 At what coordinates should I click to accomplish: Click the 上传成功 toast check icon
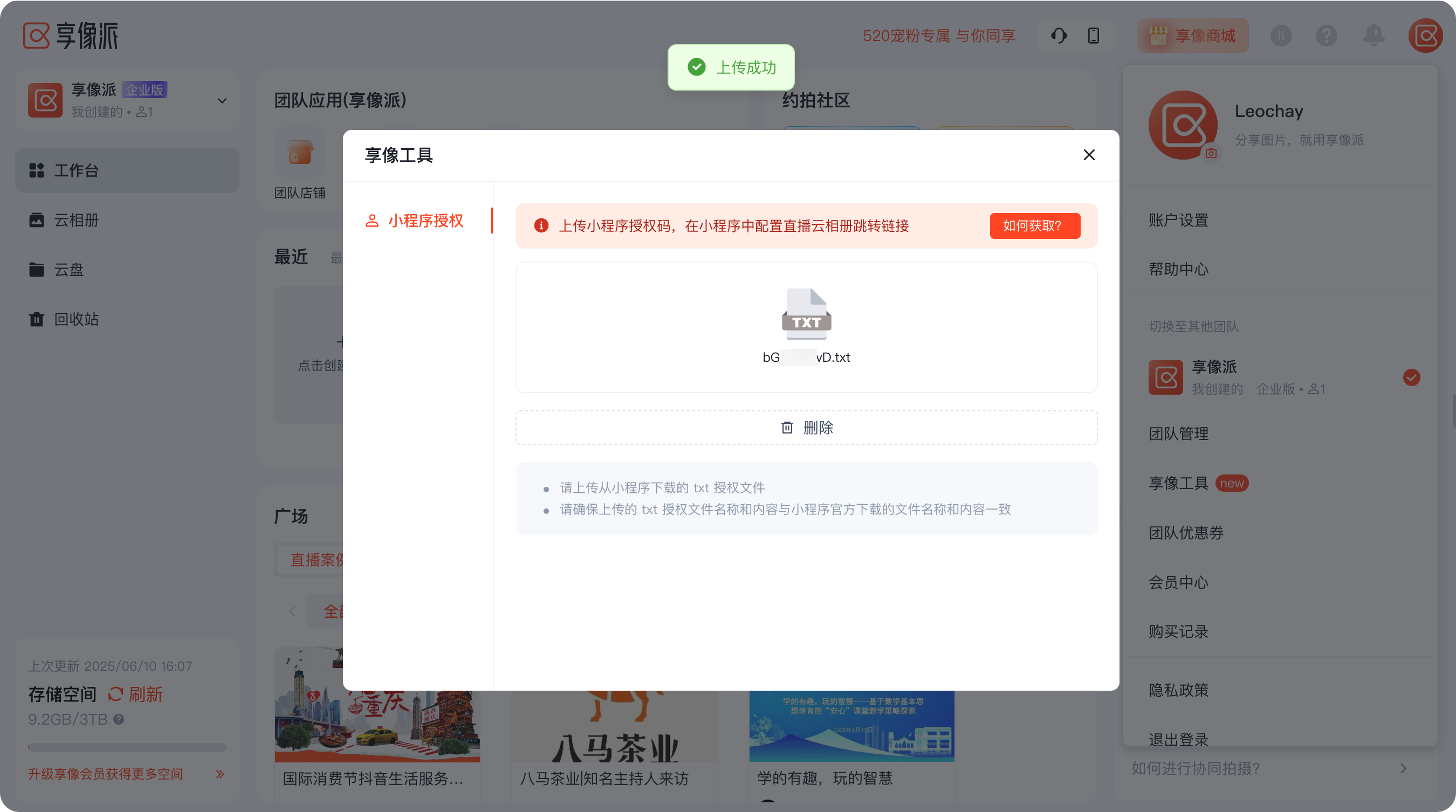(x=696, y=67)
